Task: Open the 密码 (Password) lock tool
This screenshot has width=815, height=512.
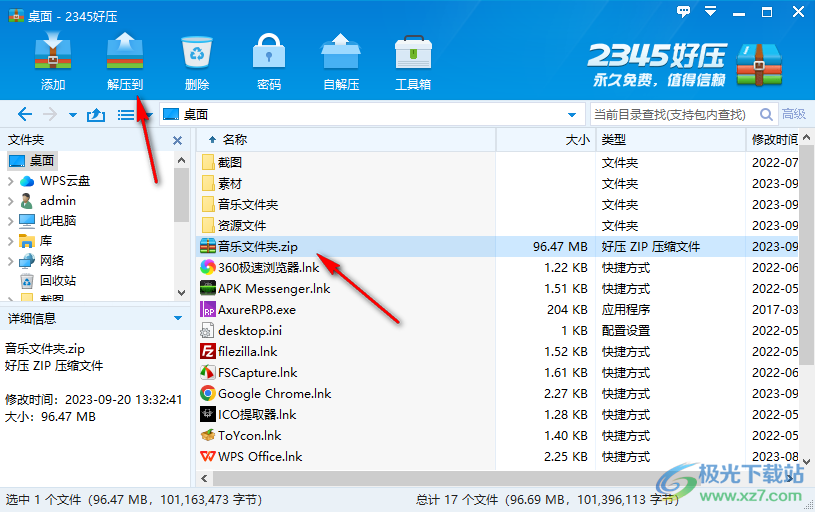Action: coord(269,51)
